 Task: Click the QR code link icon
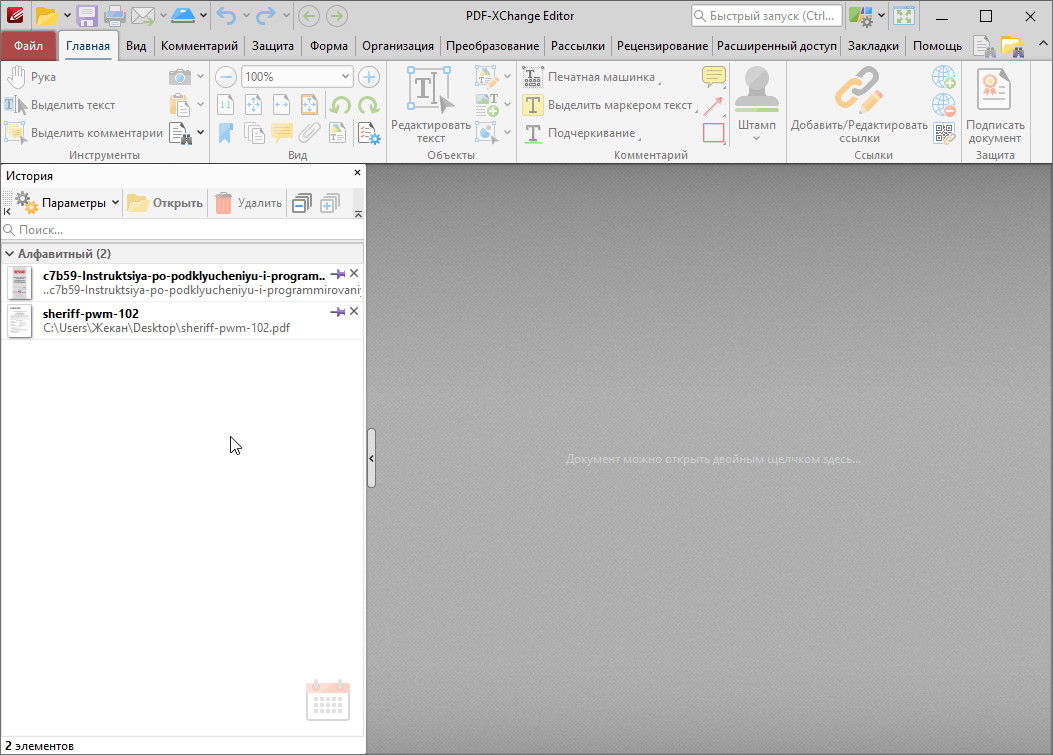pos(944,134)
